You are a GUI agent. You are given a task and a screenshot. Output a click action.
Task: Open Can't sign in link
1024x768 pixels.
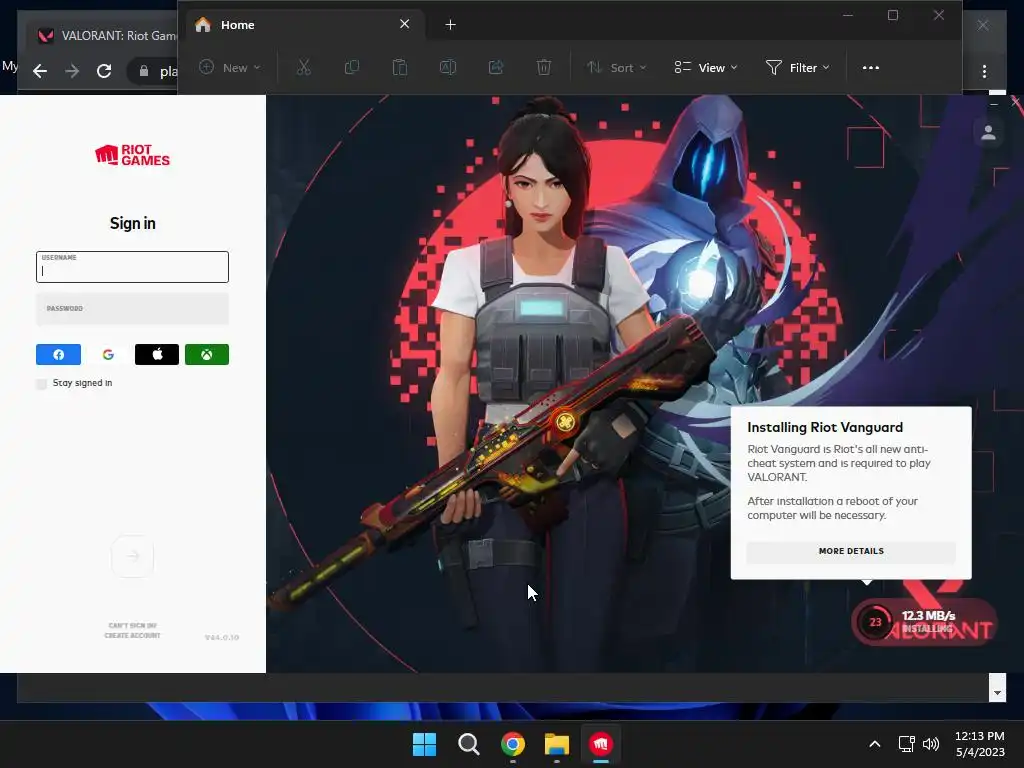pos(133,626)
